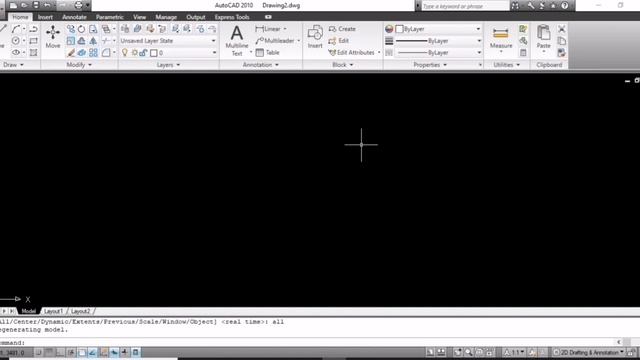Open the Multileader dropdown arrow
This screenshot has width=640, height=360.
[x=298, y=41]
